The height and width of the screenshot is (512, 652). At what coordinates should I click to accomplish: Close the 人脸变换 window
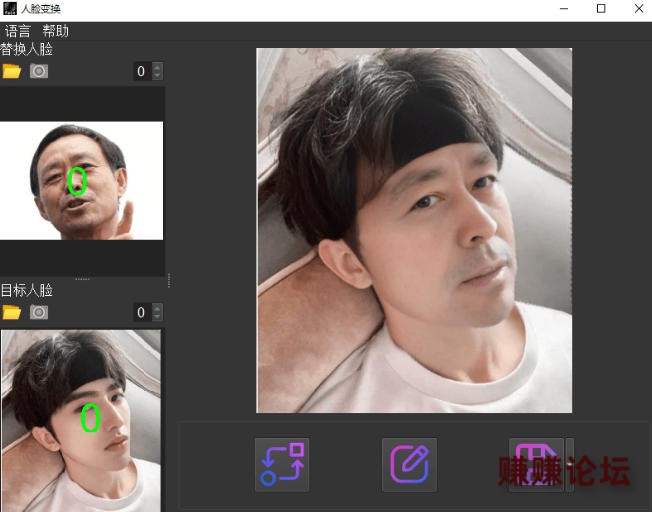coord(639,9)
